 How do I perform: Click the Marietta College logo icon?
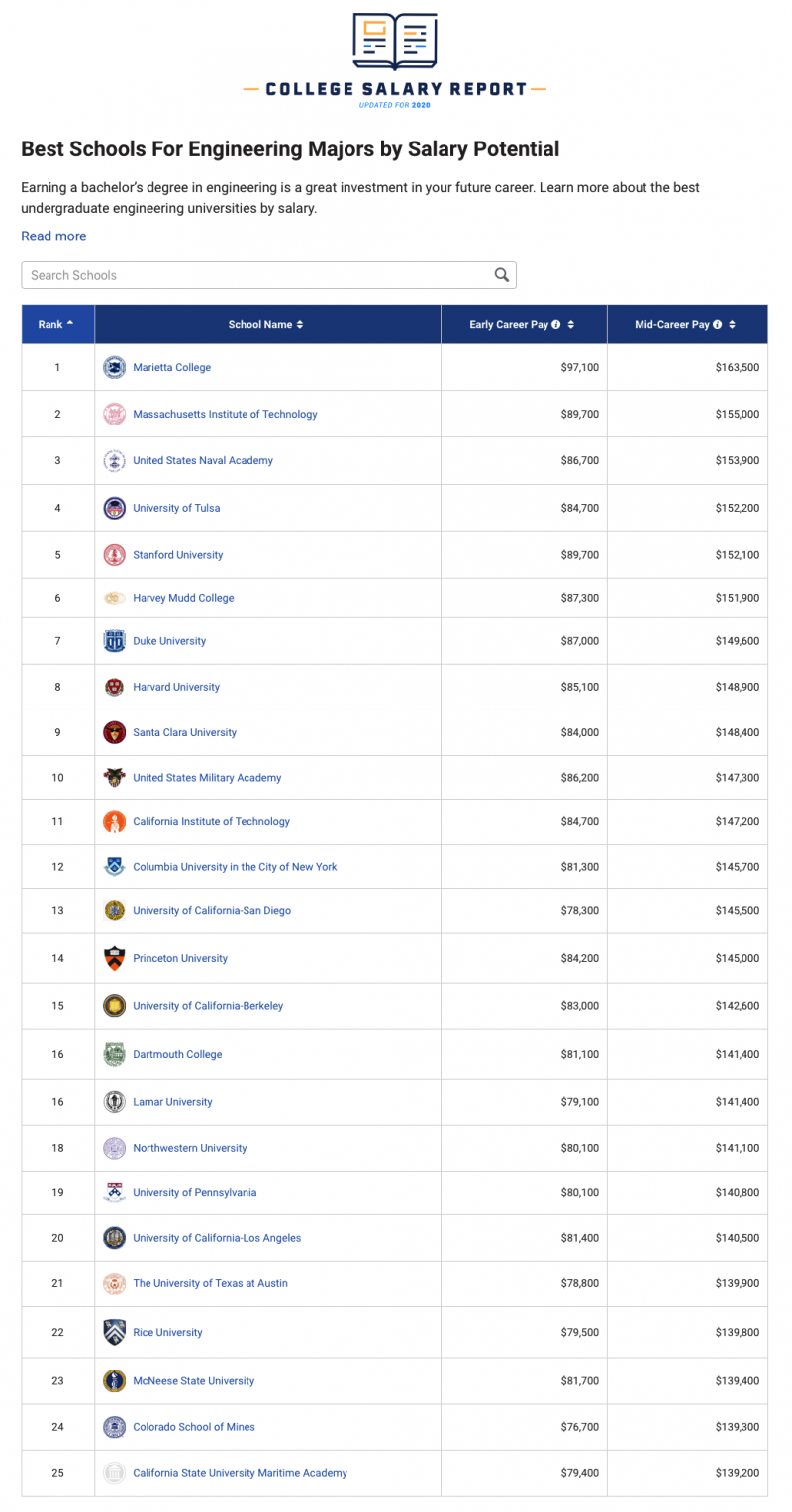[114, 367]
